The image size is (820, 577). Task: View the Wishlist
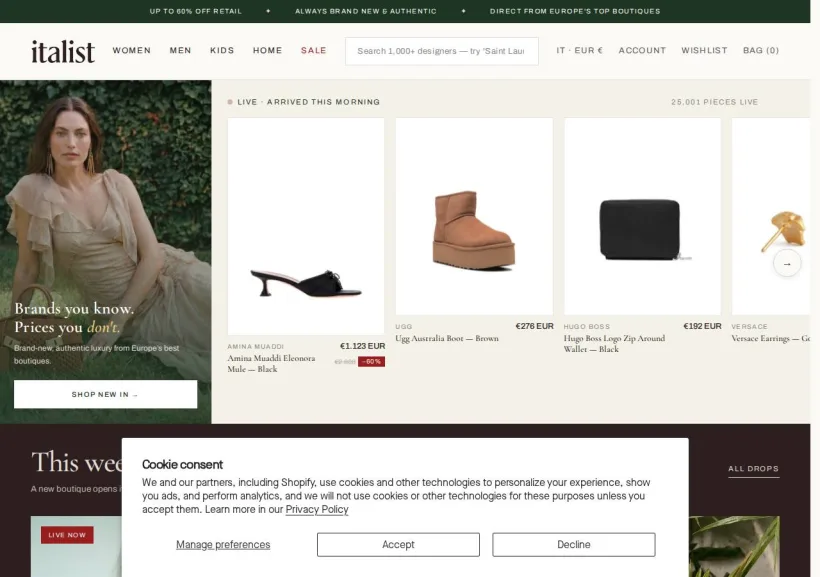pyautogui.click(x=704, y=50)
